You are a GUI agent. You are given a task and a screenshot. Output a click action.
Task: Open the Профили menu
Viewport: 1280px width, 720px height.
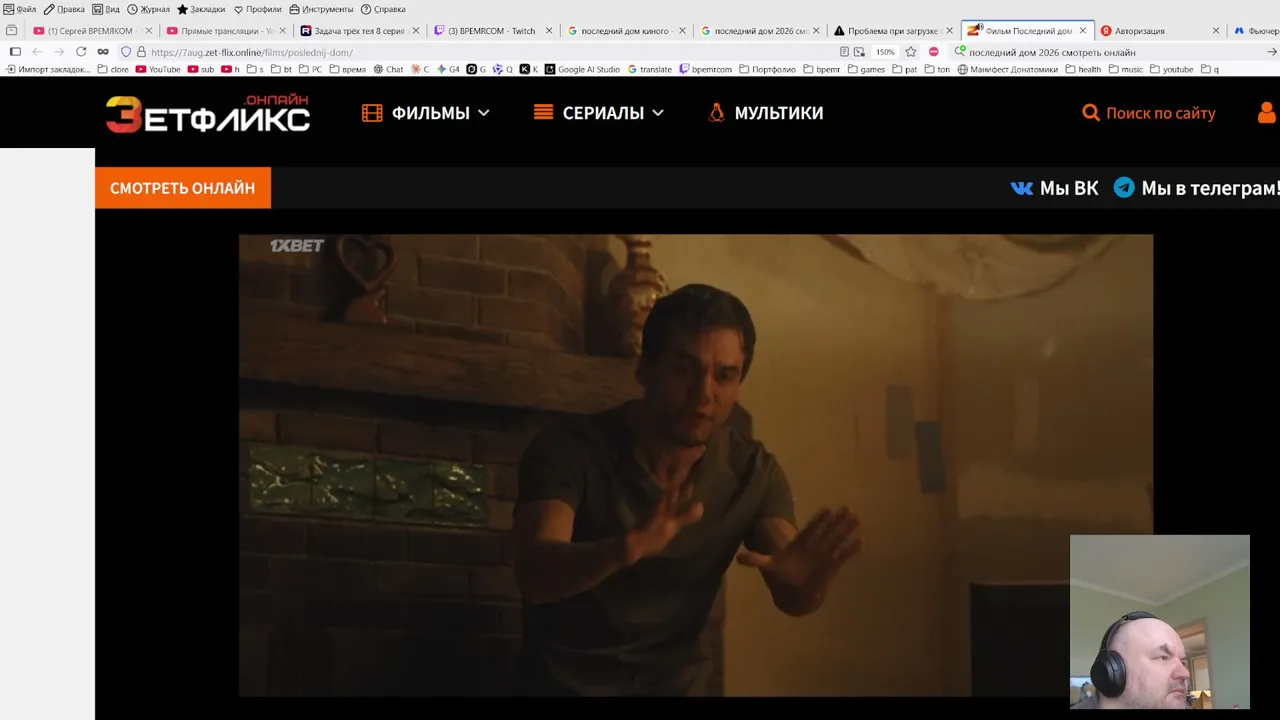[258, 9]
